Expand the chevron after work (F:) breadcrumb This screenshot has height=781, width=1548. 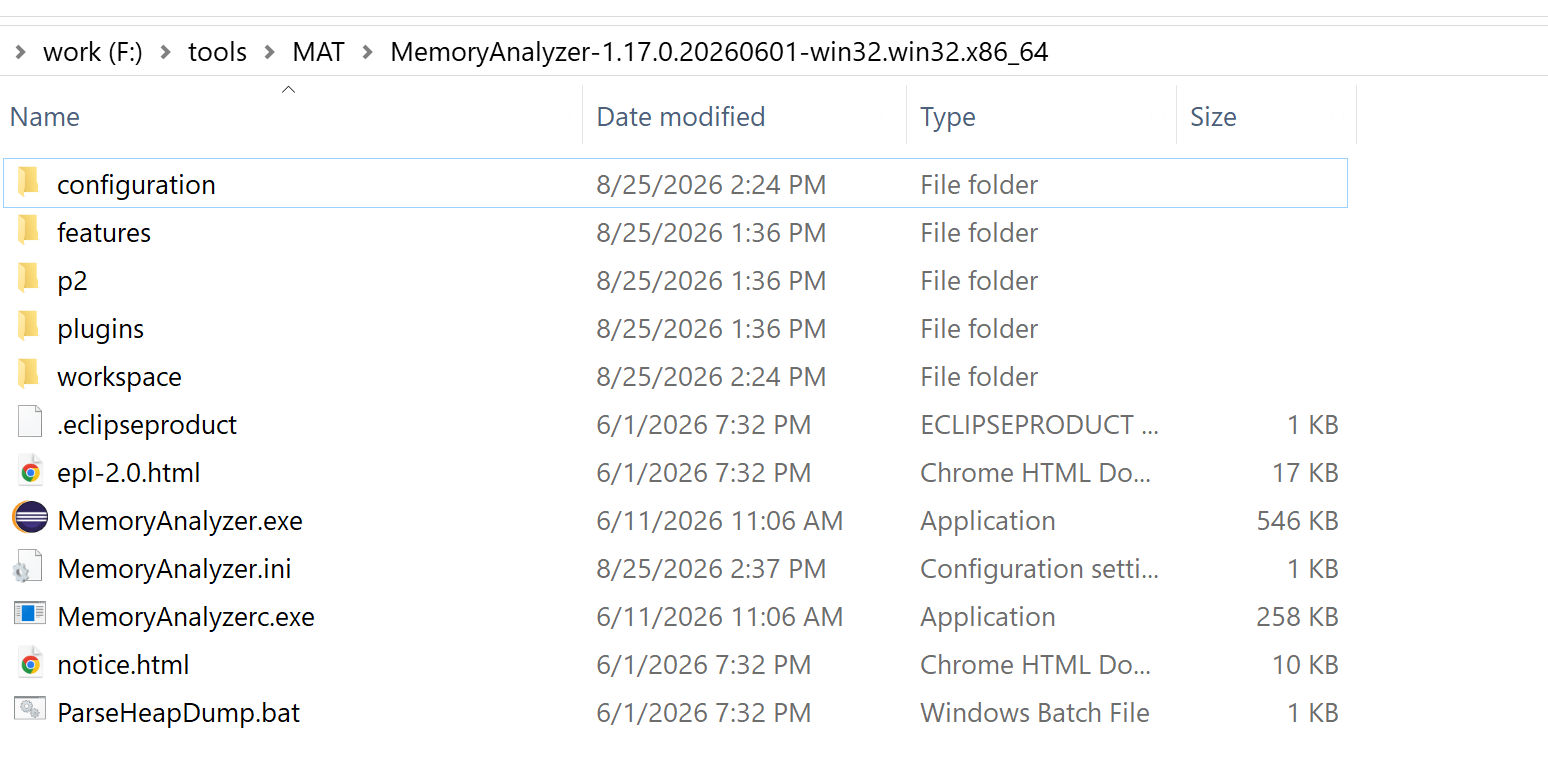166,52
